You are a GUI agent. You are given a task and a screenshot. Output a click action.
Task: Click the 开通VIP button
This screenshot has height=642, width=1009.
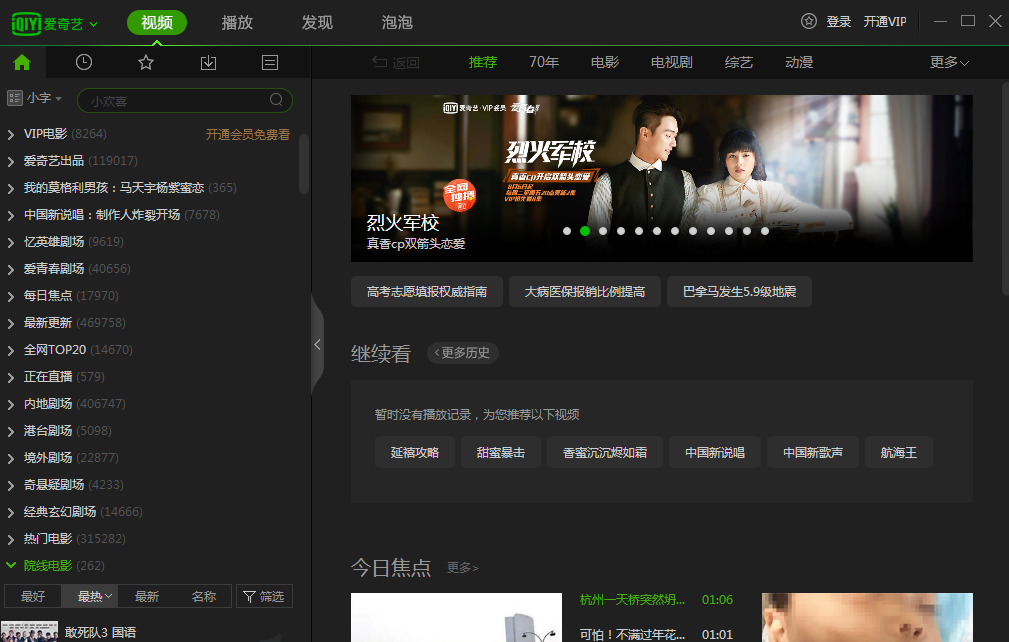click(886, 20)
